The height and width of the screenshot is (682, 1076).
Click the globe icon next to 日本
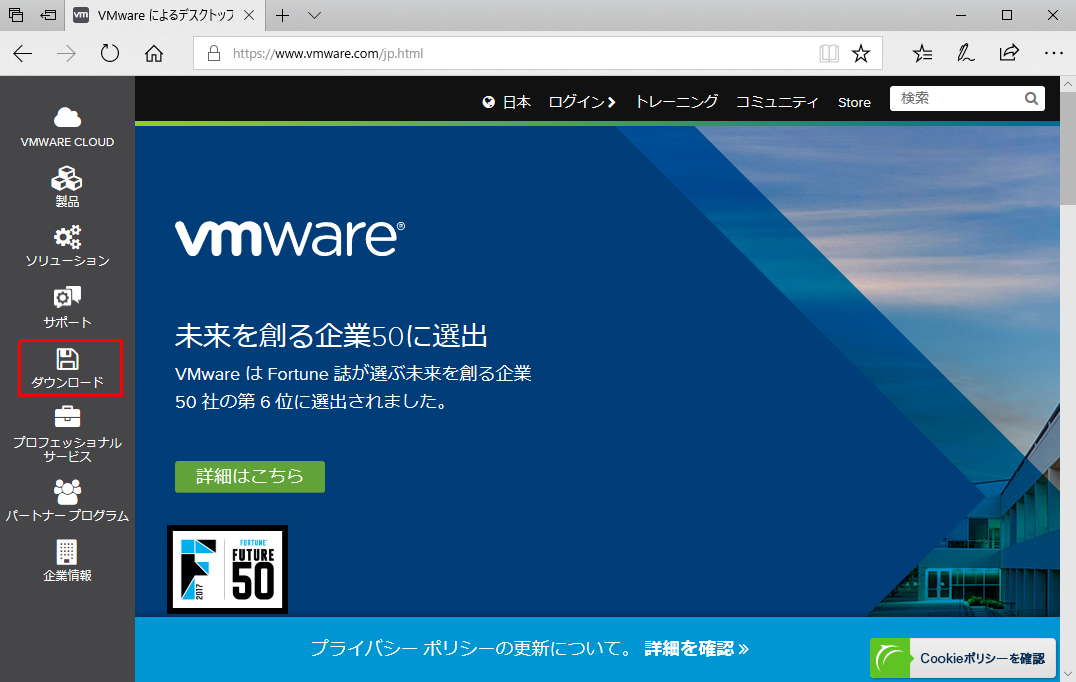(488, 102)
